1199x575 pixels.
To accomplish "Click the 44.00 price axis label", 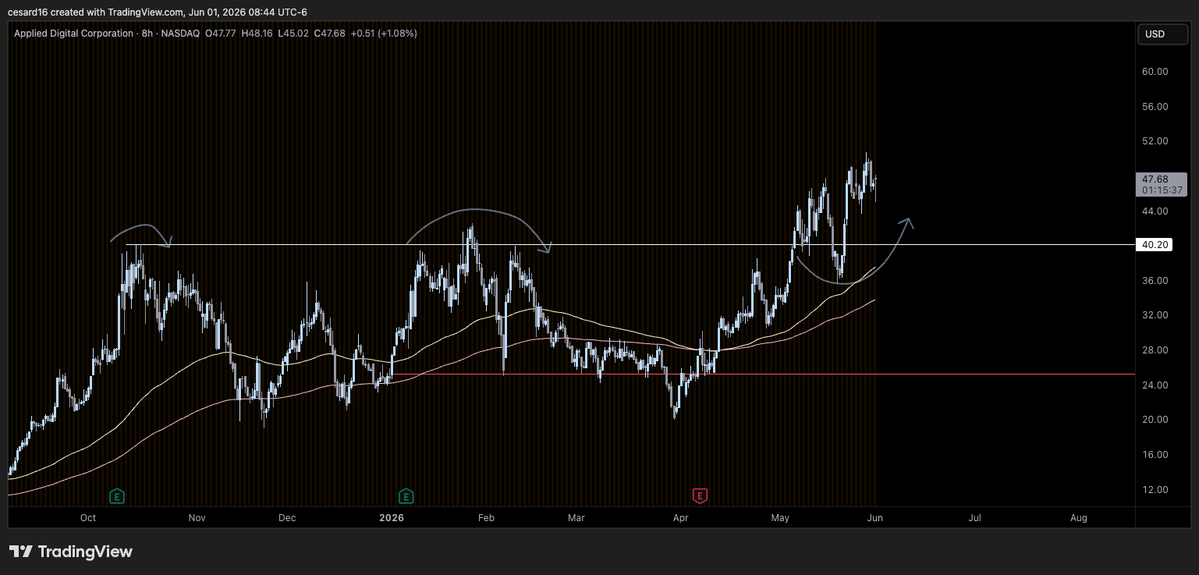I will click(1155, 211).
